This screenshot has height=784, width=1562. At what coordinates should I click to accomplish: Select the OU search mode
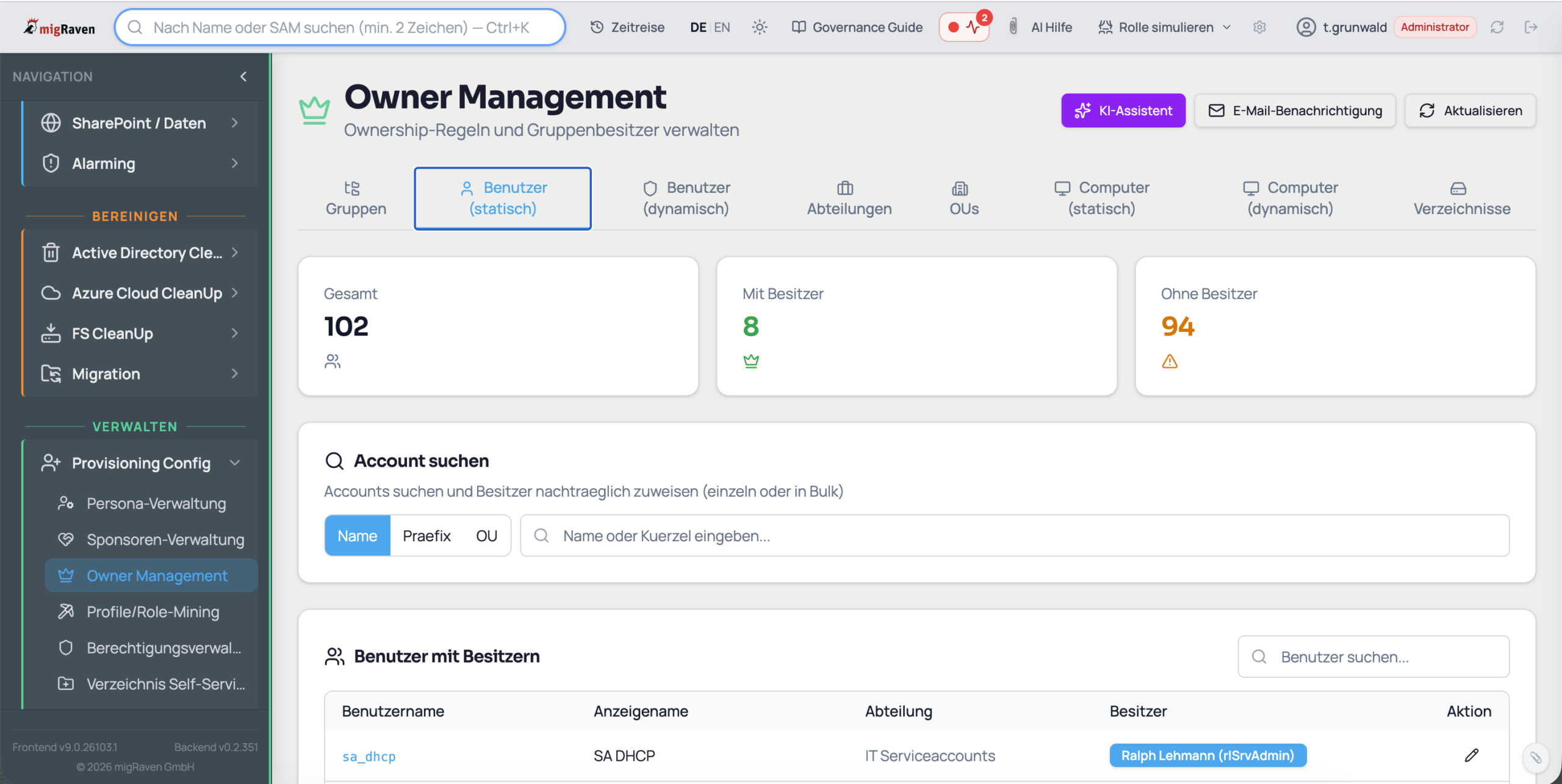point(486,536)
